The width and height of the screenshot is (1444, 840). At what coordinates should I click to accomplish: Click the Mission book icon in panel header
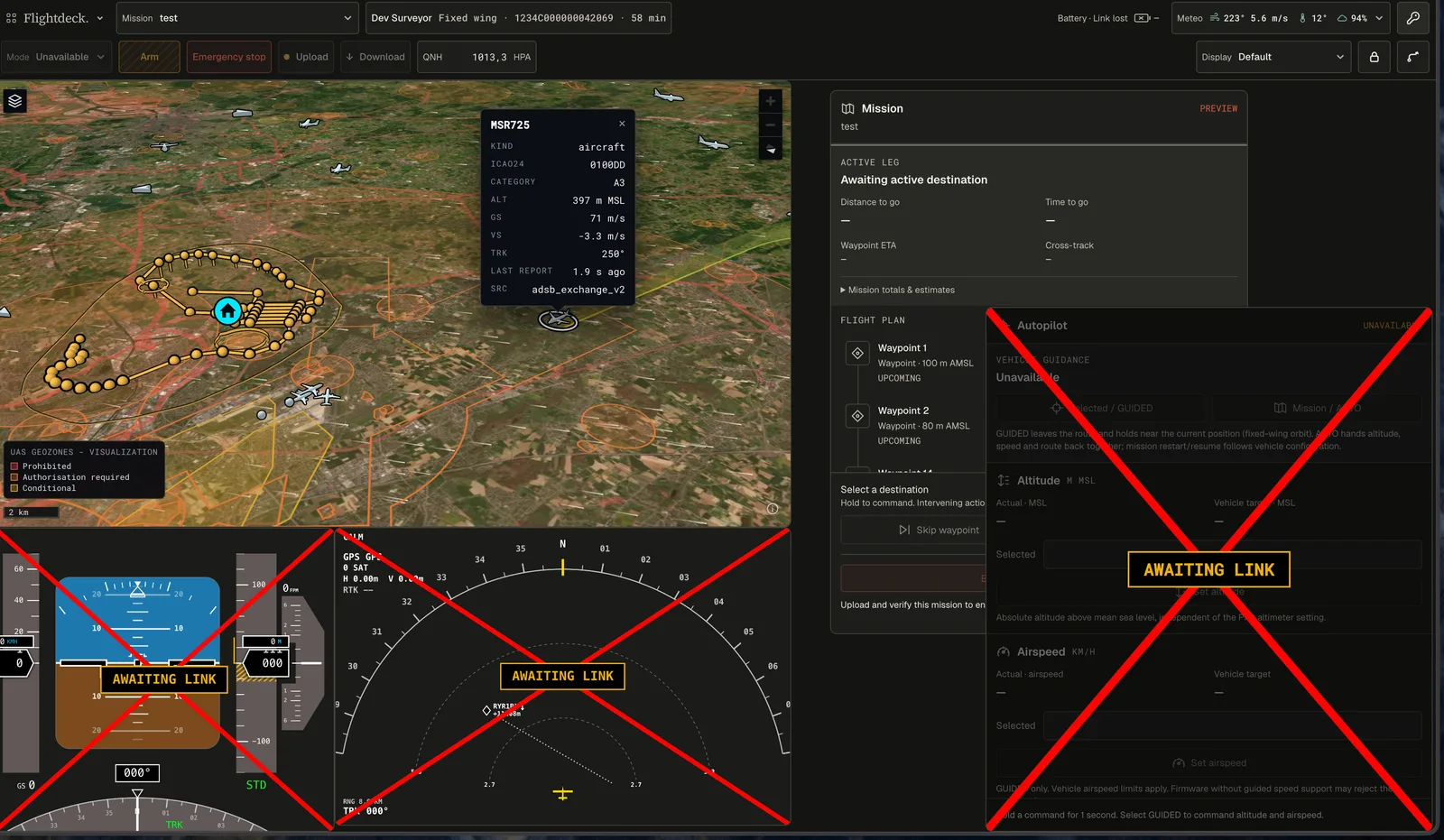[x=847, y=108]
